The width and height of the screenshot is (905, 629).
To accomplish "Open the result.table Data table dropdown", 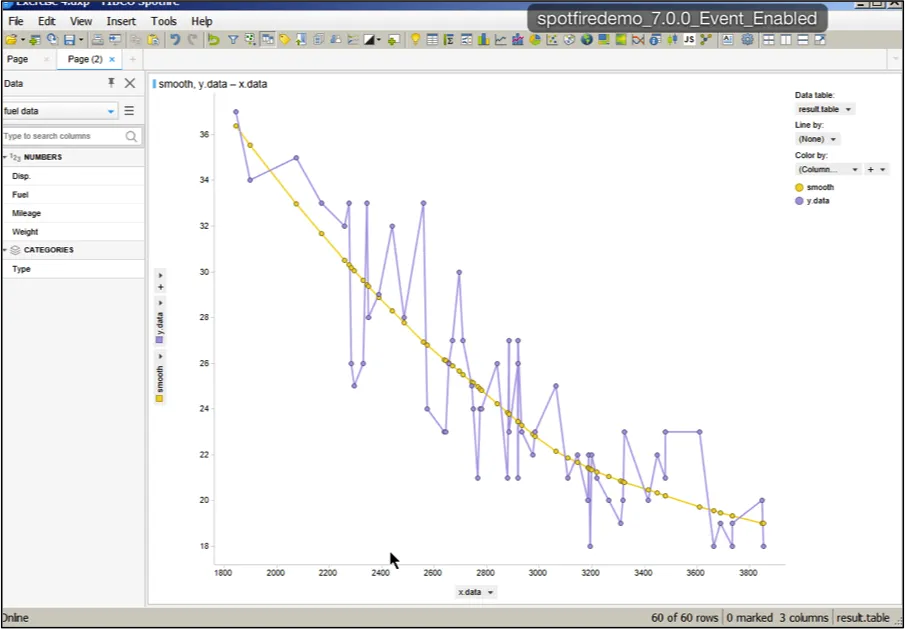I will point(825,109).
